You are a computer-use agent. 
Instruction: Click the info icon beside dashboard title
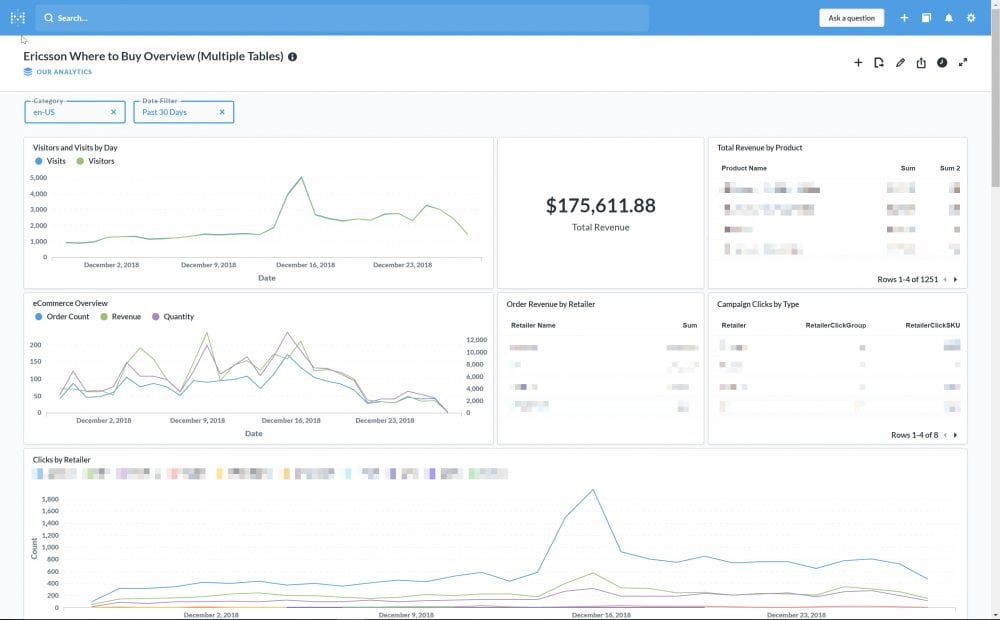coord(292,57)
